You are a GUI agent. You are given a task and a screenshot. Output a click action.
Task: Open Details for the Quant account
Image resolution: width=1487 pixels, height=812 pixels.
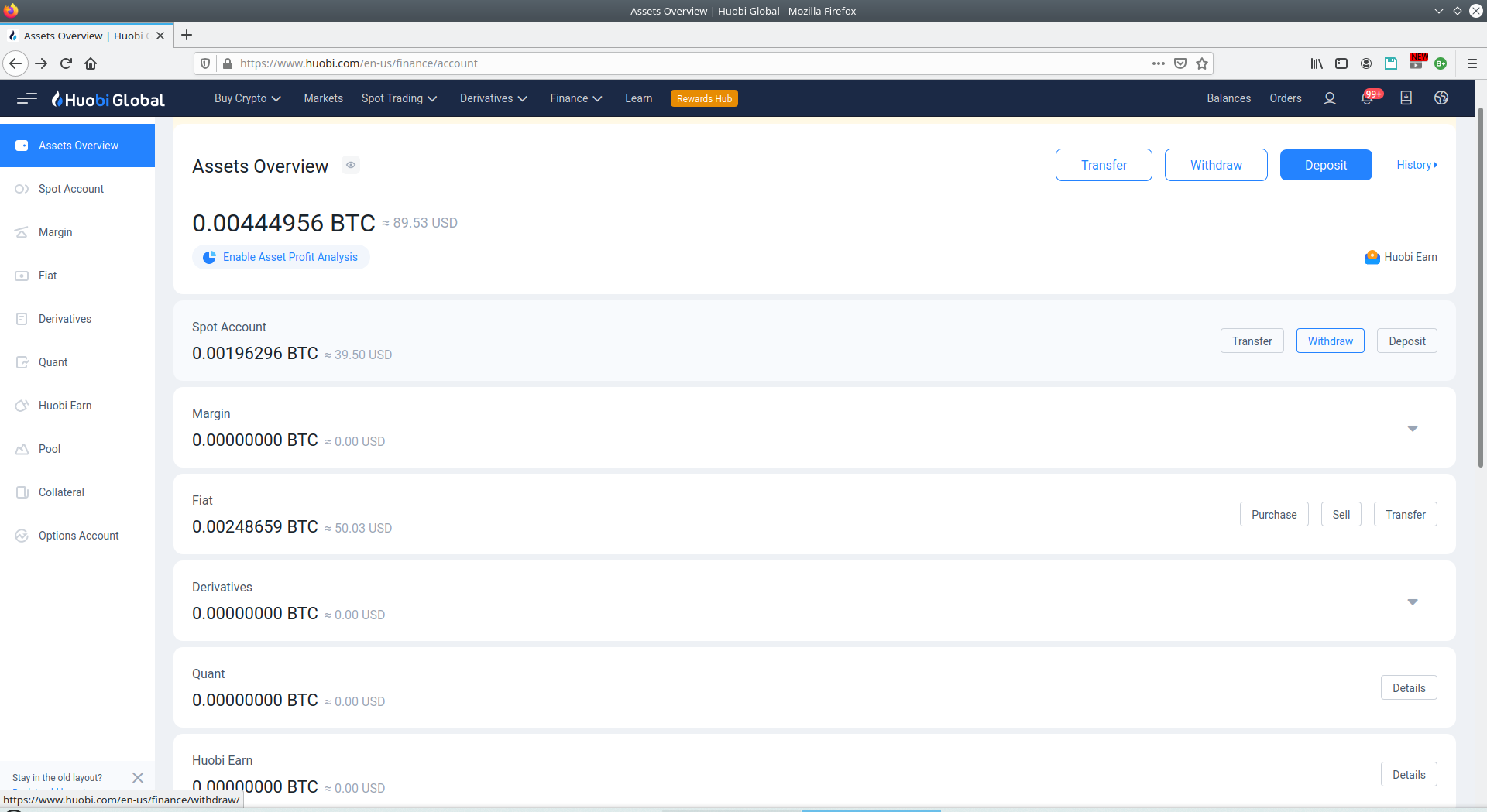tap(1409, 688)
